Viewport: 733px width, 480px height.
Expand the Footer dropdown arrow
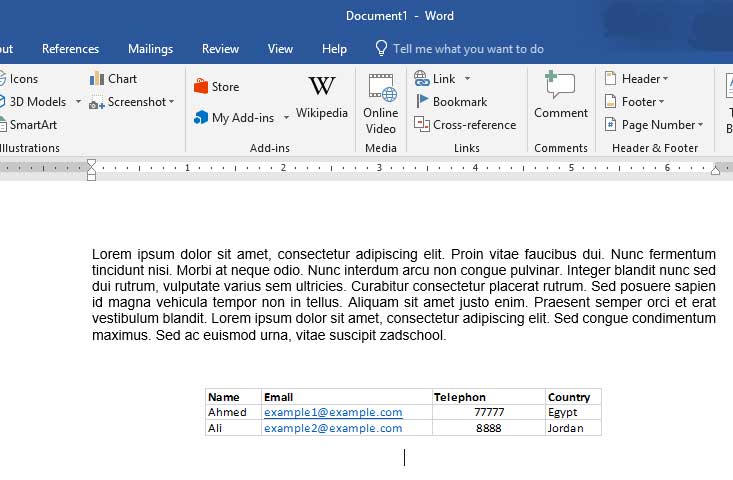coord(661,101)
